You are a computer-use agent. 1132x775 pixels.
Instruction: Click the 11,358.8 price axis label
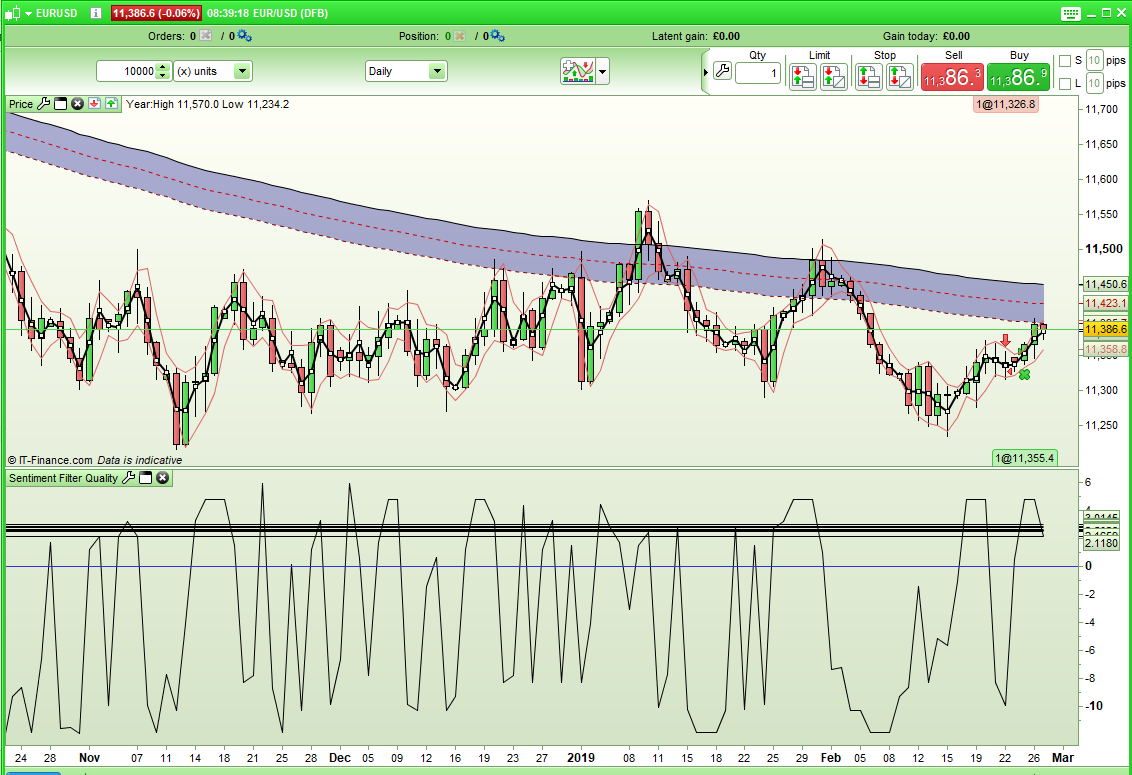(x=1105, y=350)
